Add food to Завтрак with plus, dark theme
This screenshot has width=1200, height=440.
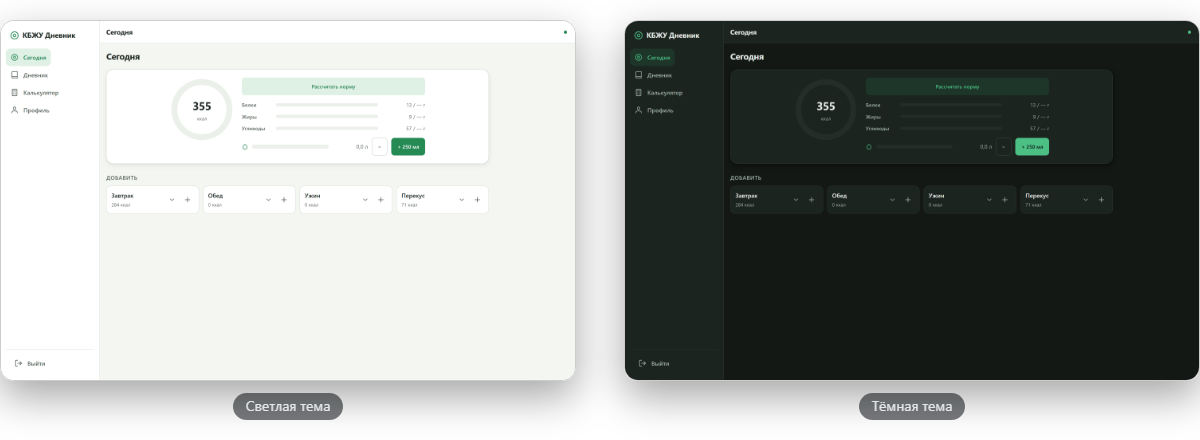coord(811,199)
